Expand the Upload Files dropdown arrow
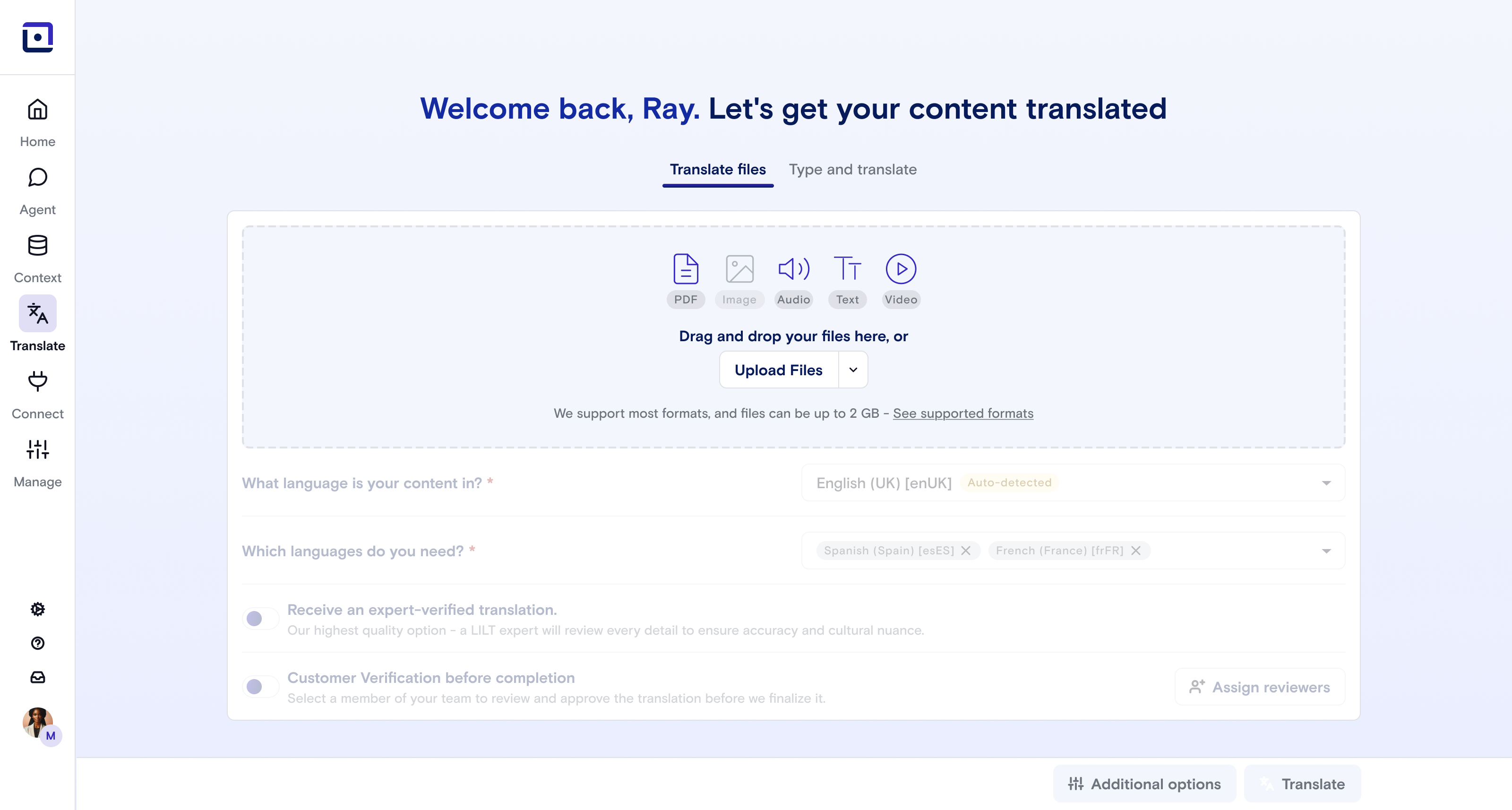1512x810 pixels. point(853,370)
